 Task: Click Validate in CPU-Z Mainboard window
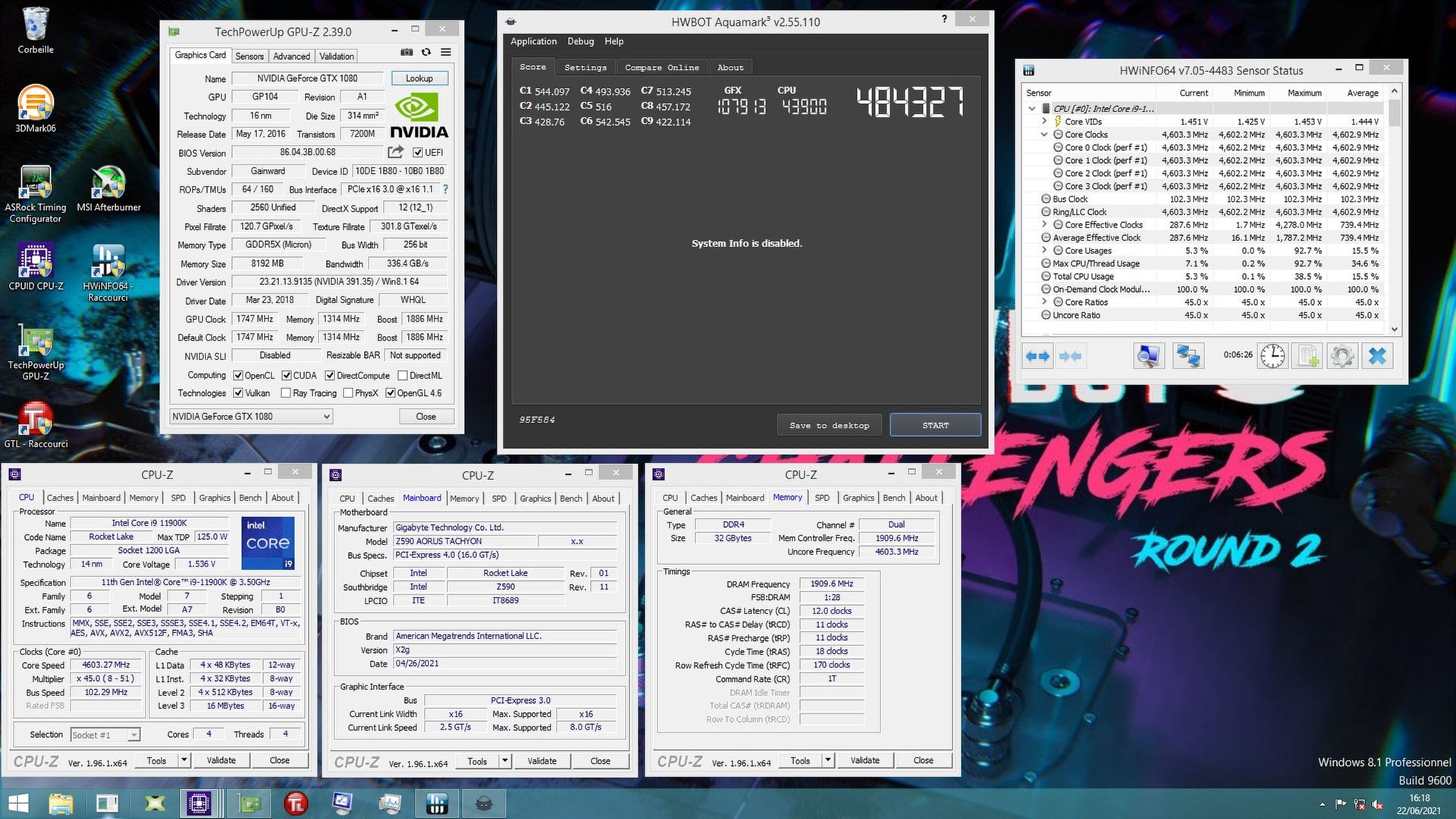pos(541,761)
